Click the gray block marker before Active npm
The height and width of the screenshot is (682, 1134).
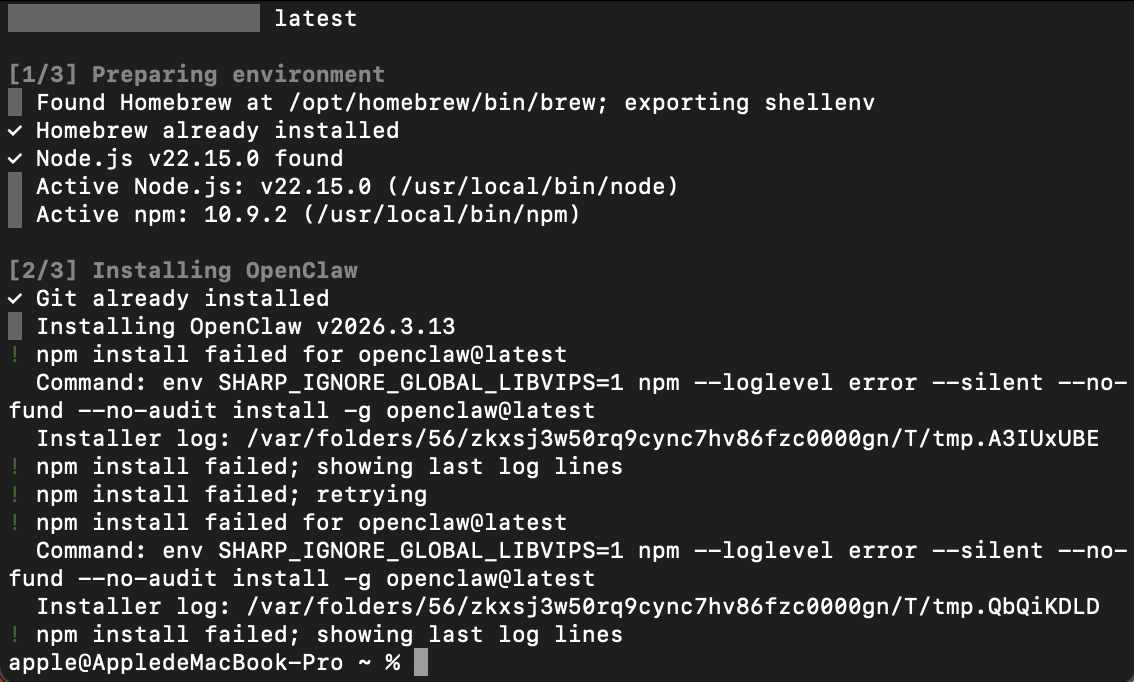tap(14, 215)
